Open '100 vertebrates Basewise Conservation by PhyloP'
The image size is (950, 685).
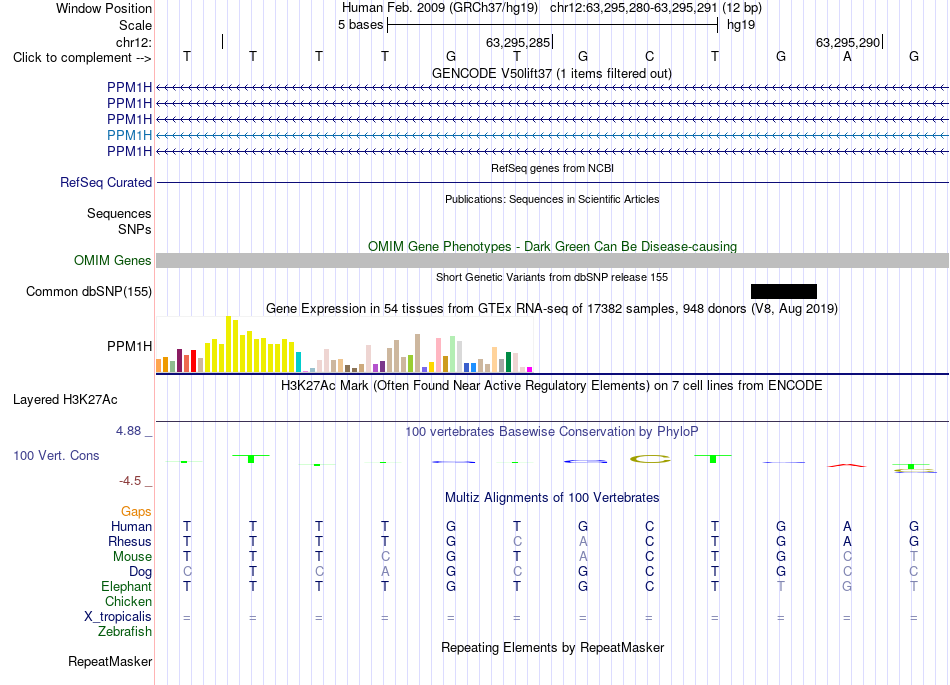[x=552, y=432]
